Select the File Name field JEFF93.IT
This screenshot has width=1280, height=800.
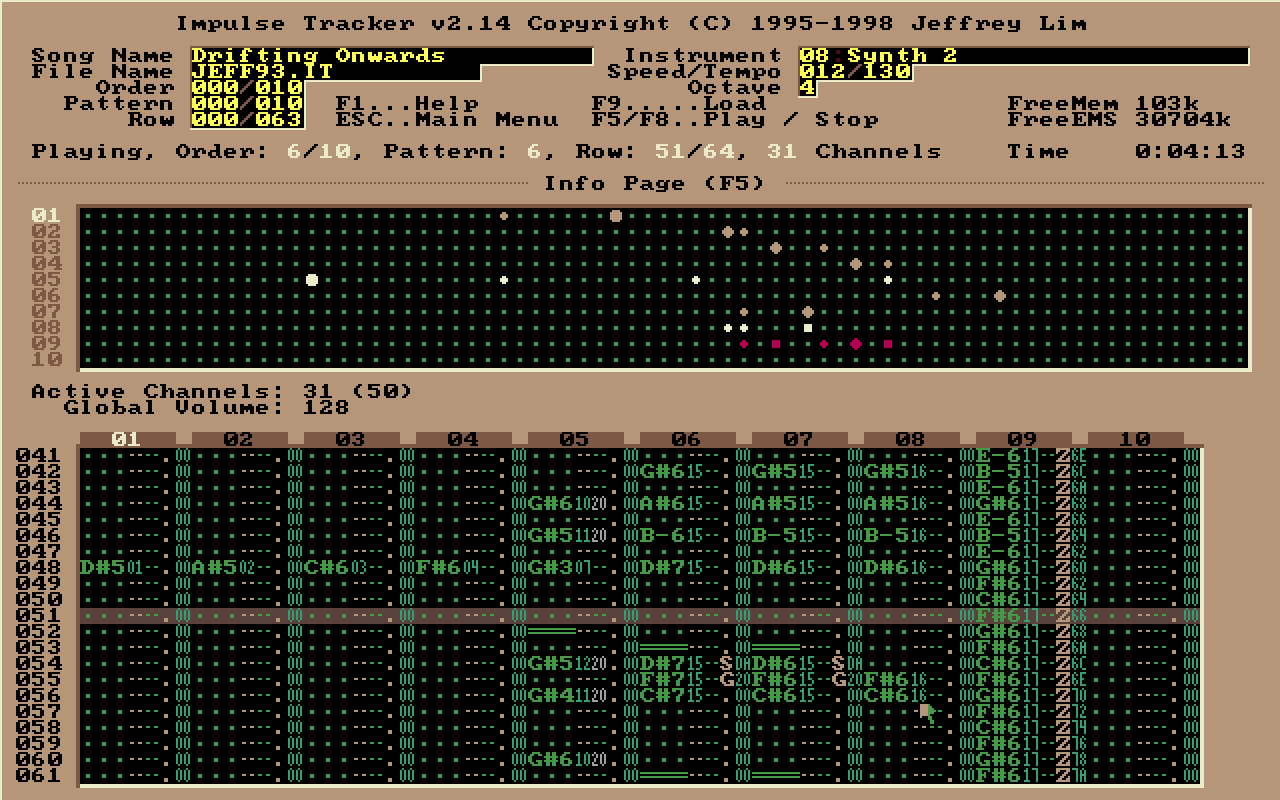[336, 72]
